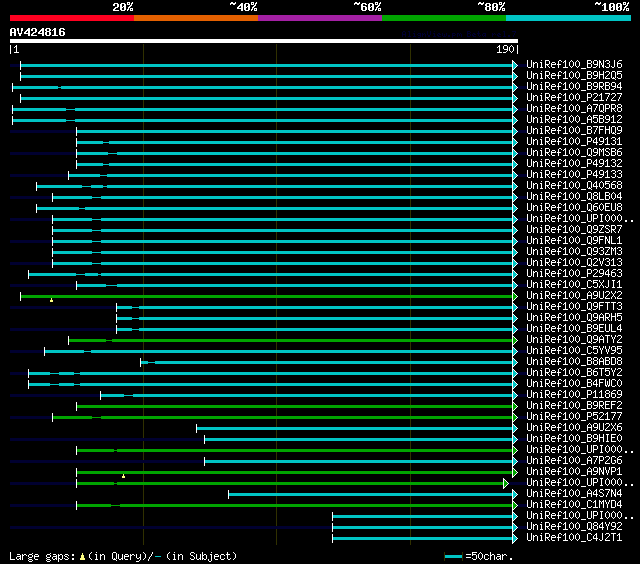Select the UniRef100_P49133 label
The height and width of the screenshot is (564, 640).
(x=574, y=175)
